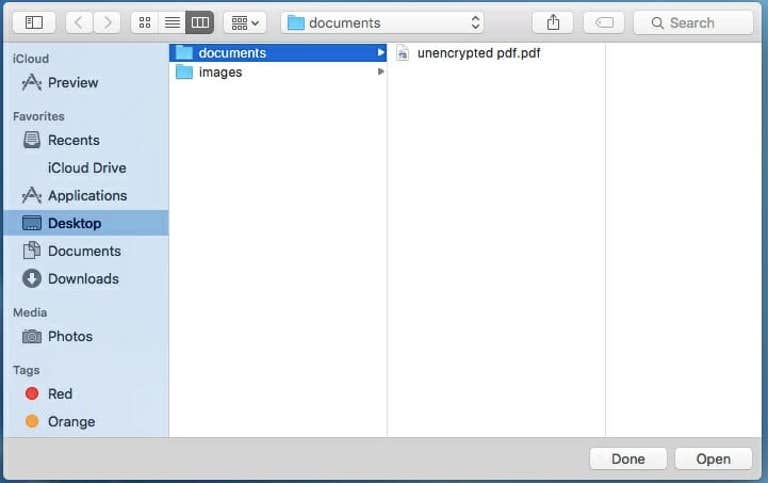This screenshot has height=483, width=768.
Task: Focus the Search field
Action: [693, 23]
